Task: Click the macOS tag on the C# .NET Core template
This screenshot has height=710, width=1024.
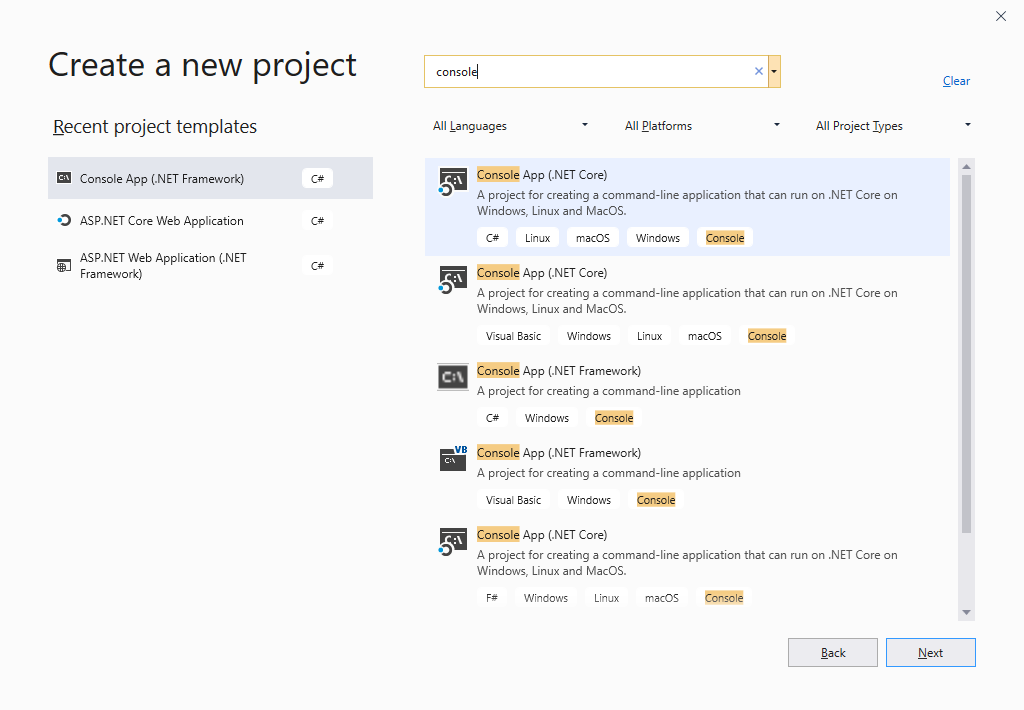Action: coord(593,238)
